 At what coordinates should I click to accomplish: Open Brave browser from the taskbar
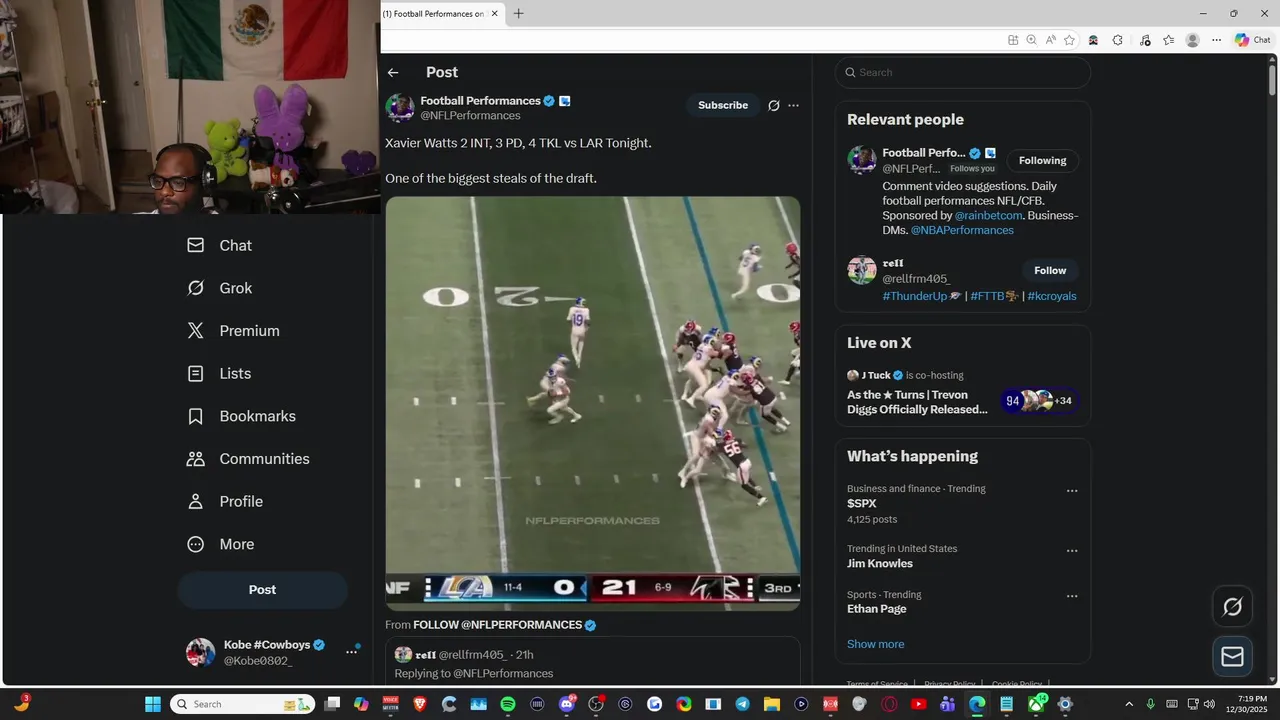(x=419, y=704)
